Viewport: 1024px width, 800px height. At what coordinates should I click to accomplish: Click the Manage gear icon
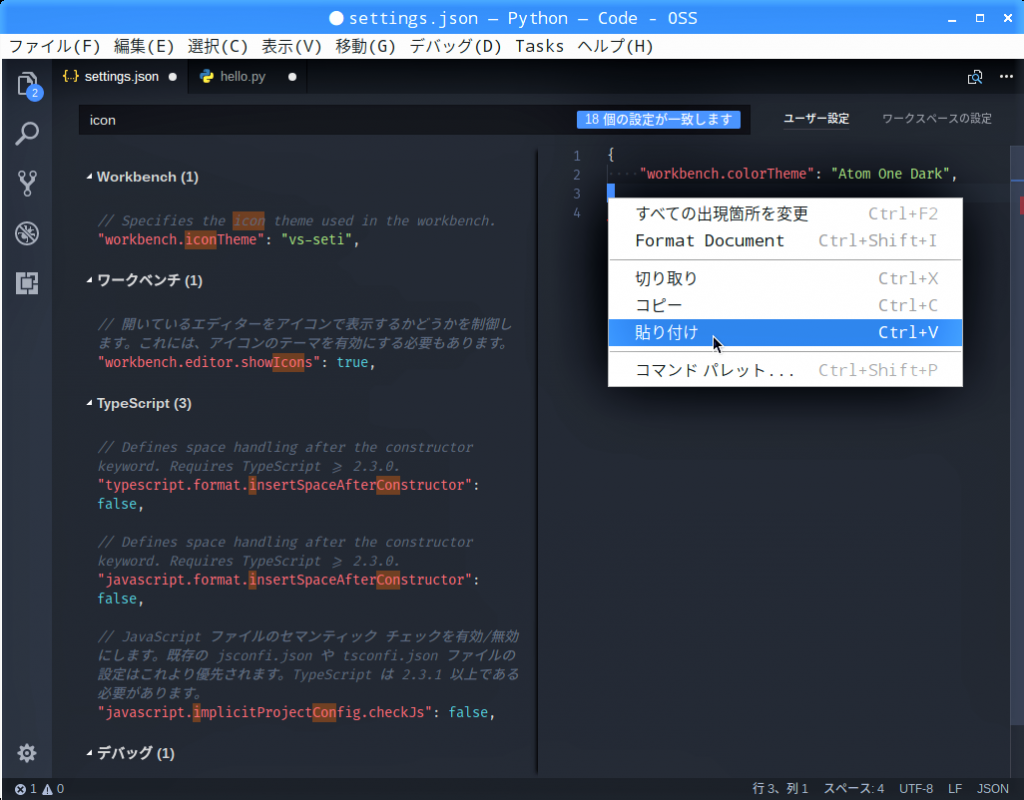(28, 753)
